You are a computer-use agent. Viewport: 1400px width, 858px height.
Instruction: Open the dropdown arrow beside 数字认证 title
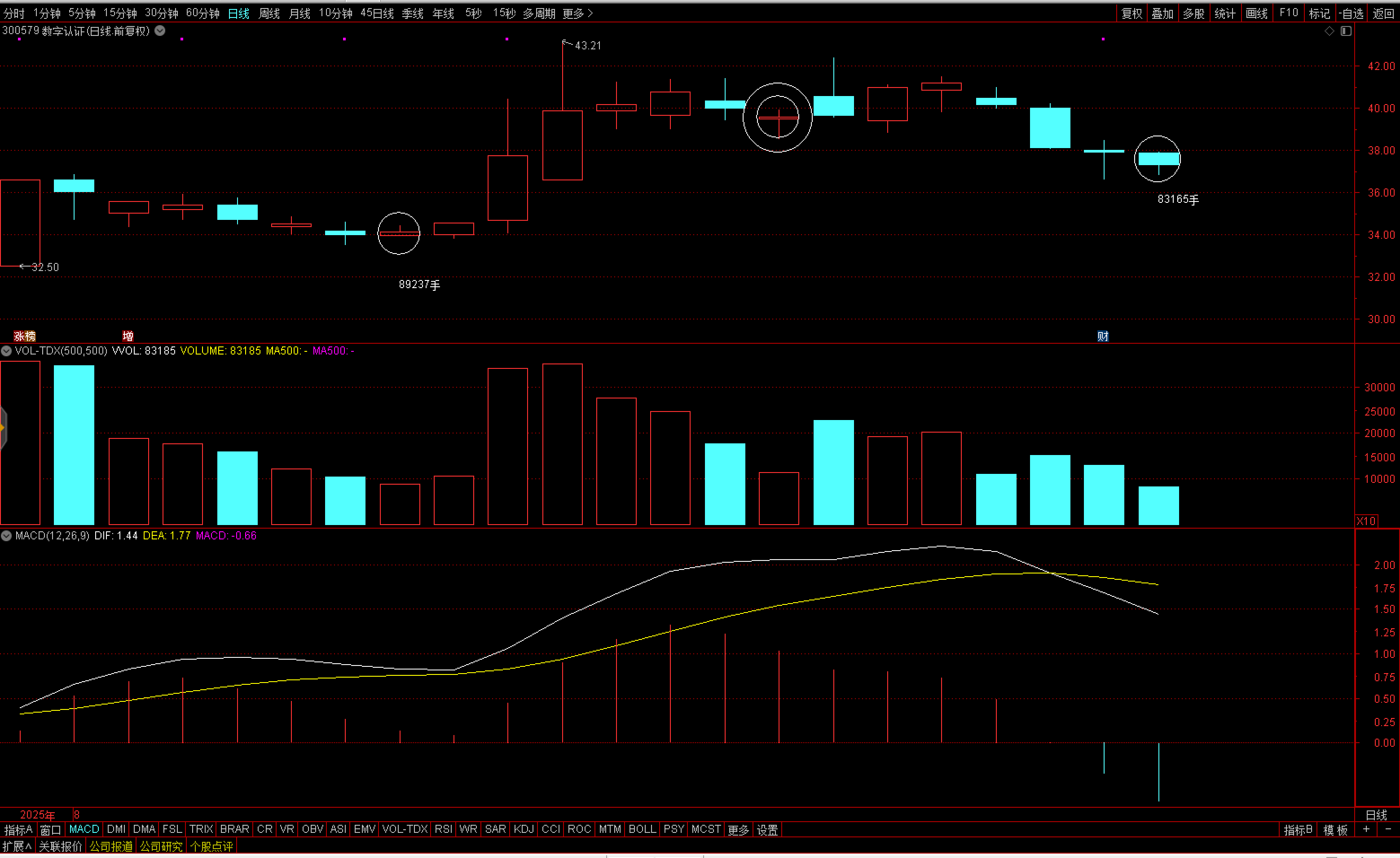160,31
